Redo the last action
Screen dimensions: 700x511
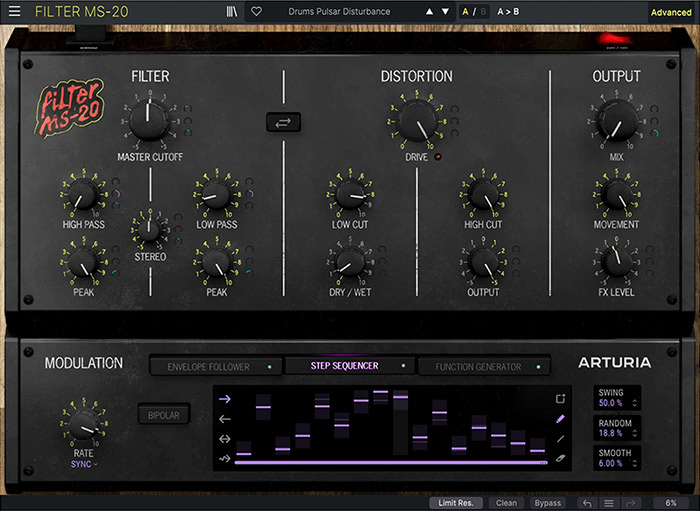pos(631,503)
